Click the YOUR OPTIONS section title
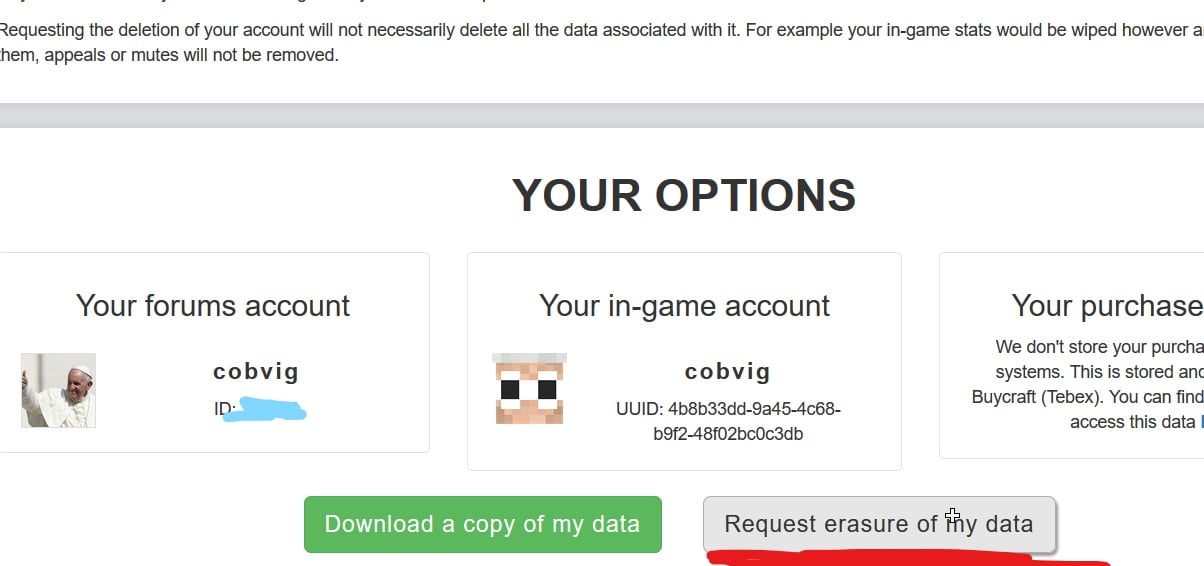Image resolution: width=1204 pixels, height=566 pixels. (x=684, y=195)
